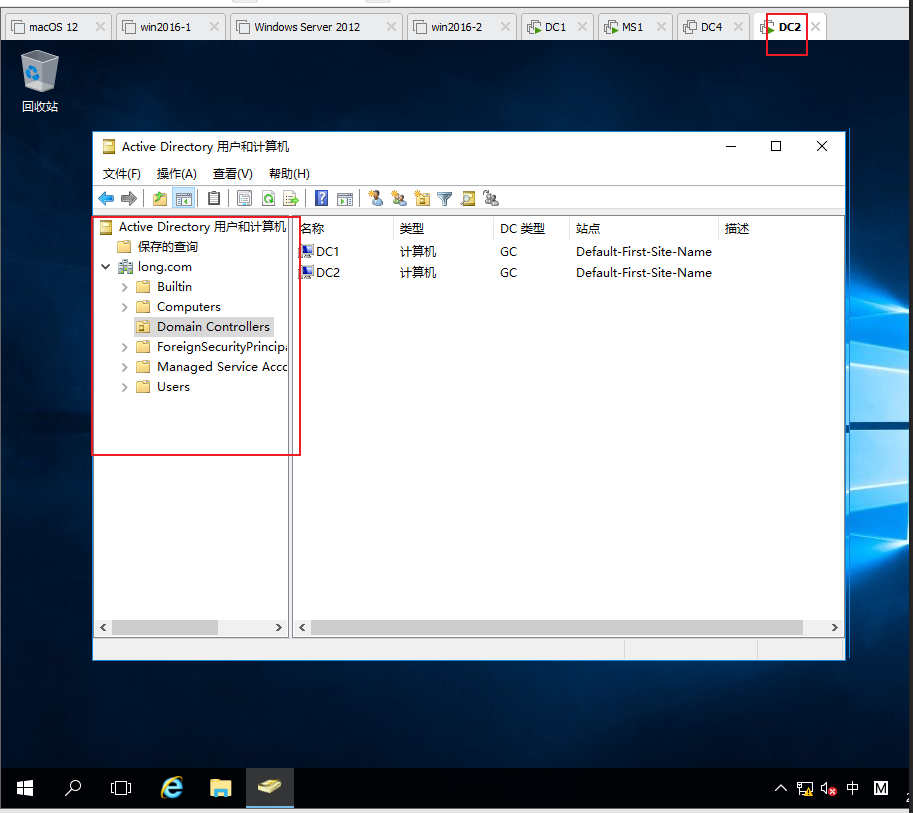Open Properties via the toolbar icon
Screen dimensions: 913x813
(245, 199)
